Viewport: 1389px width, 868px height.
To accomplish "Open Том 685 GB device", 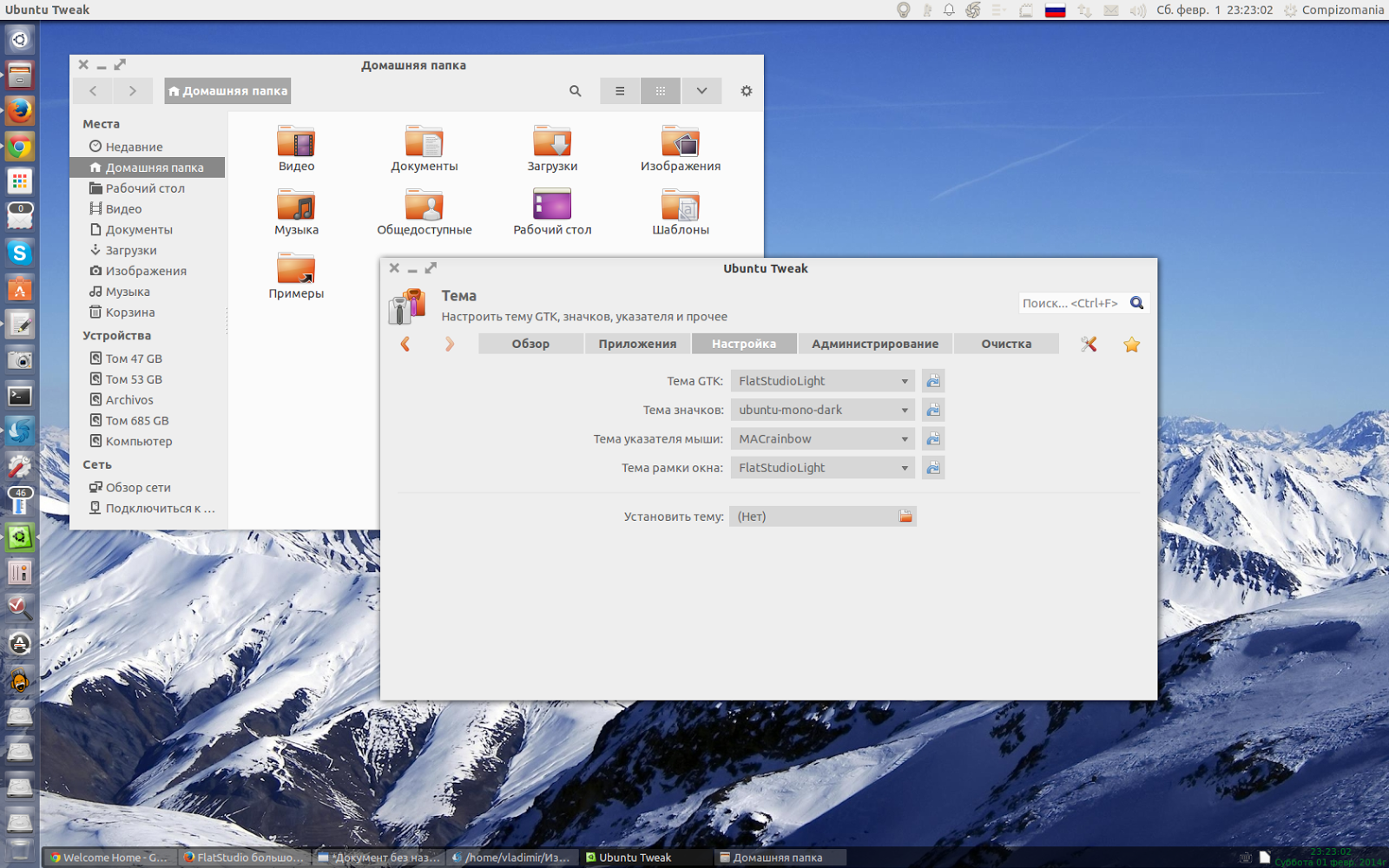I will [x=148, y=421].
